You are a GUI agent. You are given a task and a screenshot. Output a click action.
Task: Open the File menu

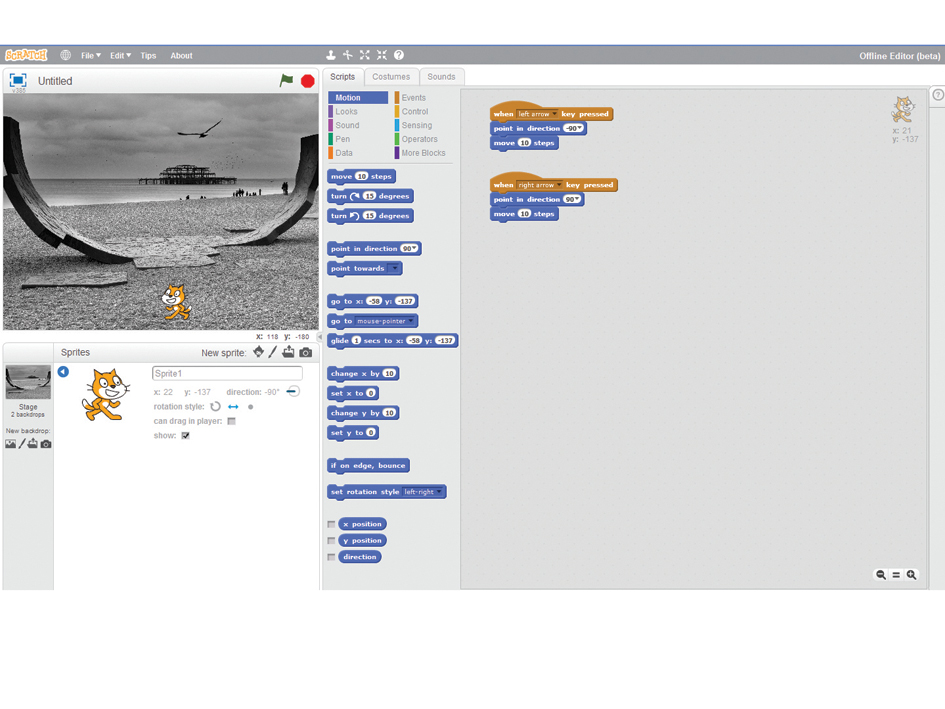pos(91,55)
